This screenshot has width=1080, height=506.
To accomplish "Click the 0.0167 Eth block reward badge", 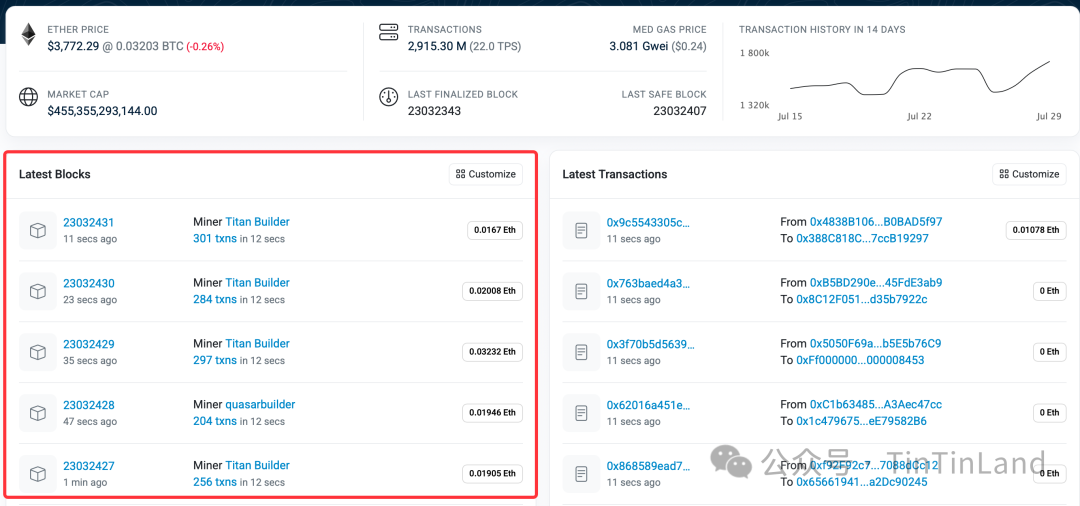I will [x=495, y=230].
